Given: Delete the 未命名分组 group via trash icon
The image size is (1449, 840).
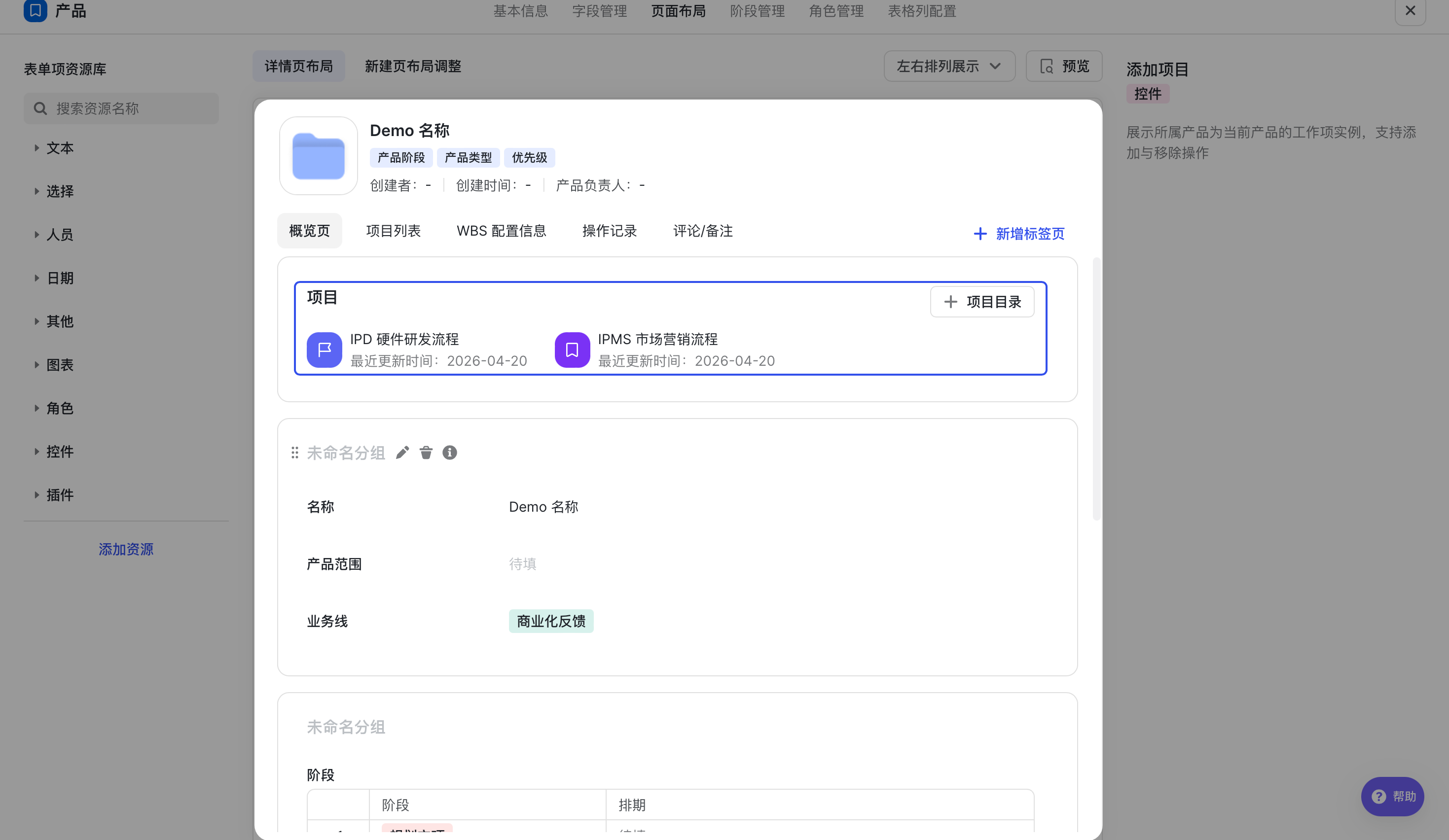Looking at the screenshot, I should click(x=426, y=453).
